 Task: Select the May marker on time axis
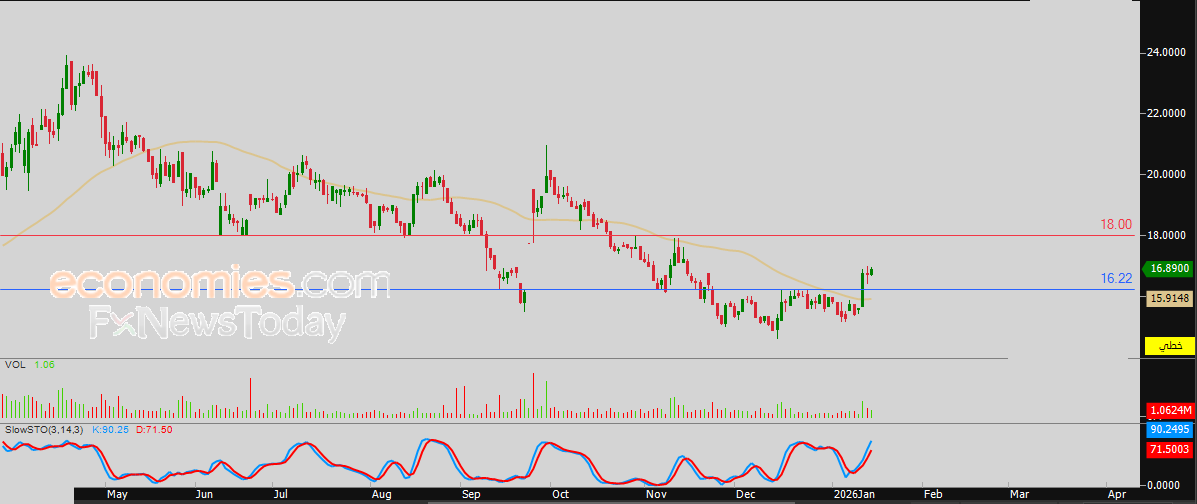click(116, 495)
